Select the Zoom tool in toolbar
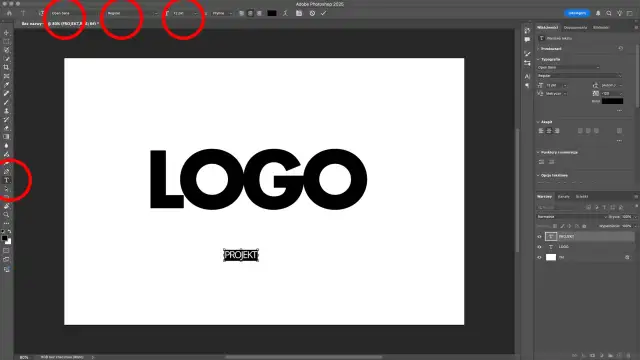640x360 pixels. coord(6,215)
